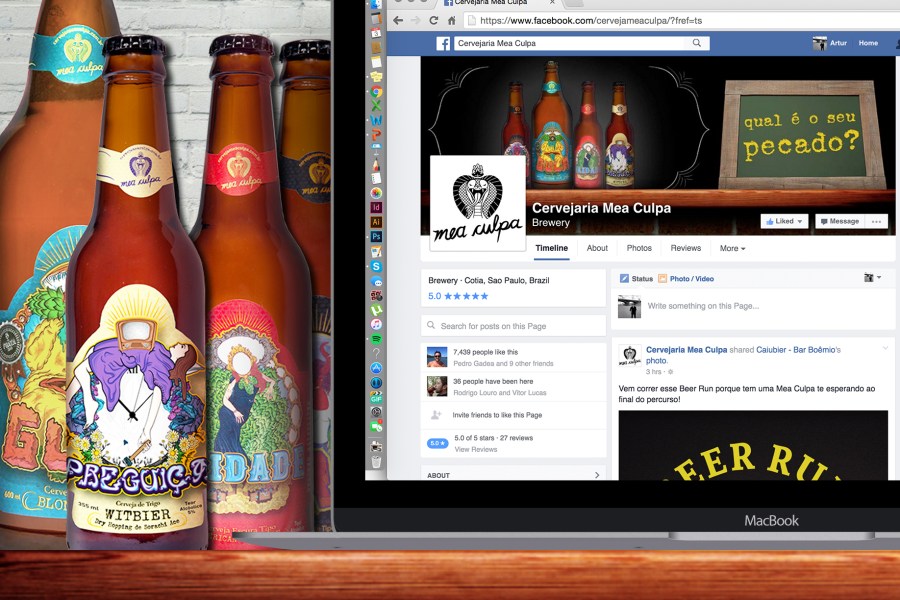Click the Message button
The width and height of the screenshot is (900, 600).
click(x=838, y=221)
